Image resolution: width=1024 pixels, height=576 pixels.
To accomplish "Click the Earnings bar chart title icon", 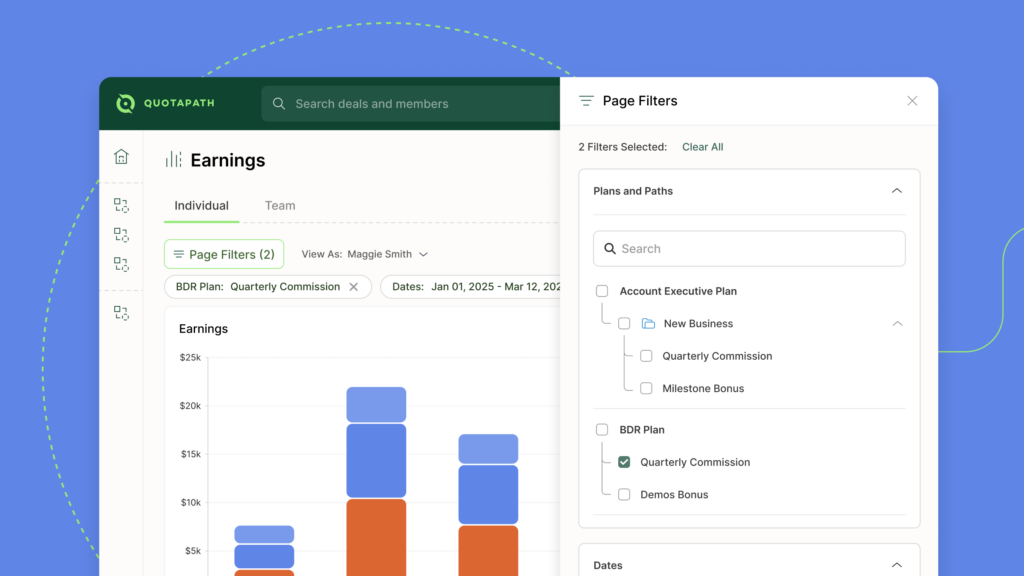I will point(173,160).
